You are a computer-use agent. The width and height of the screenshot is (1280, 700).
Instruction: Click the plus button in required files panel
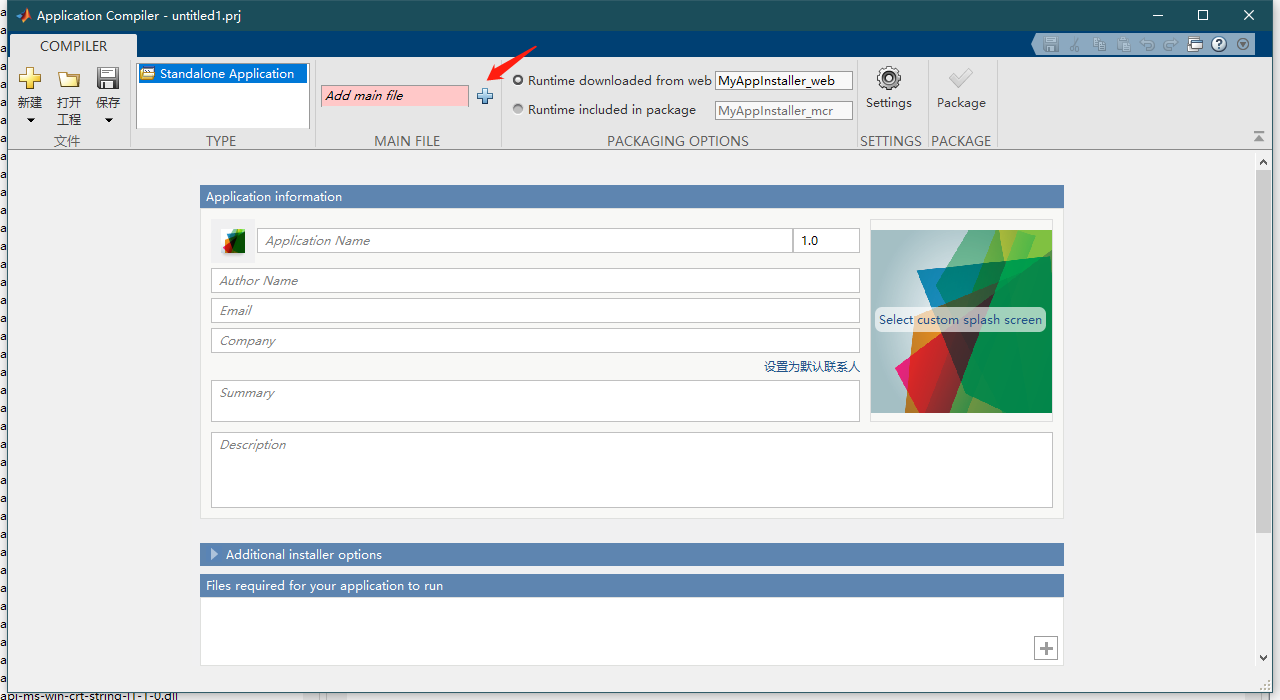coord(1046,648)
